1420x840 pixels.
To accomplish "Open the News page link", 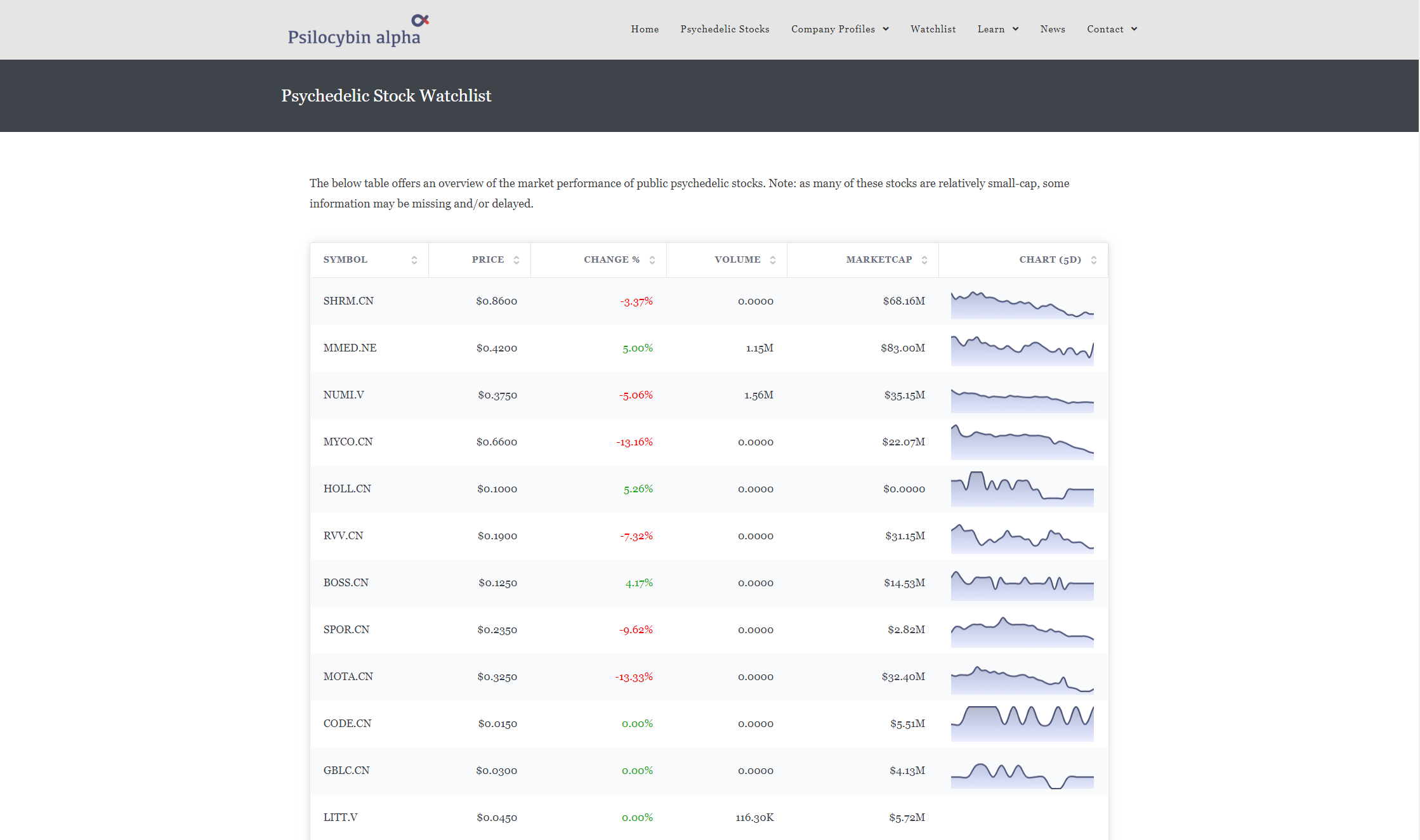I will [x=1053, y=29].
